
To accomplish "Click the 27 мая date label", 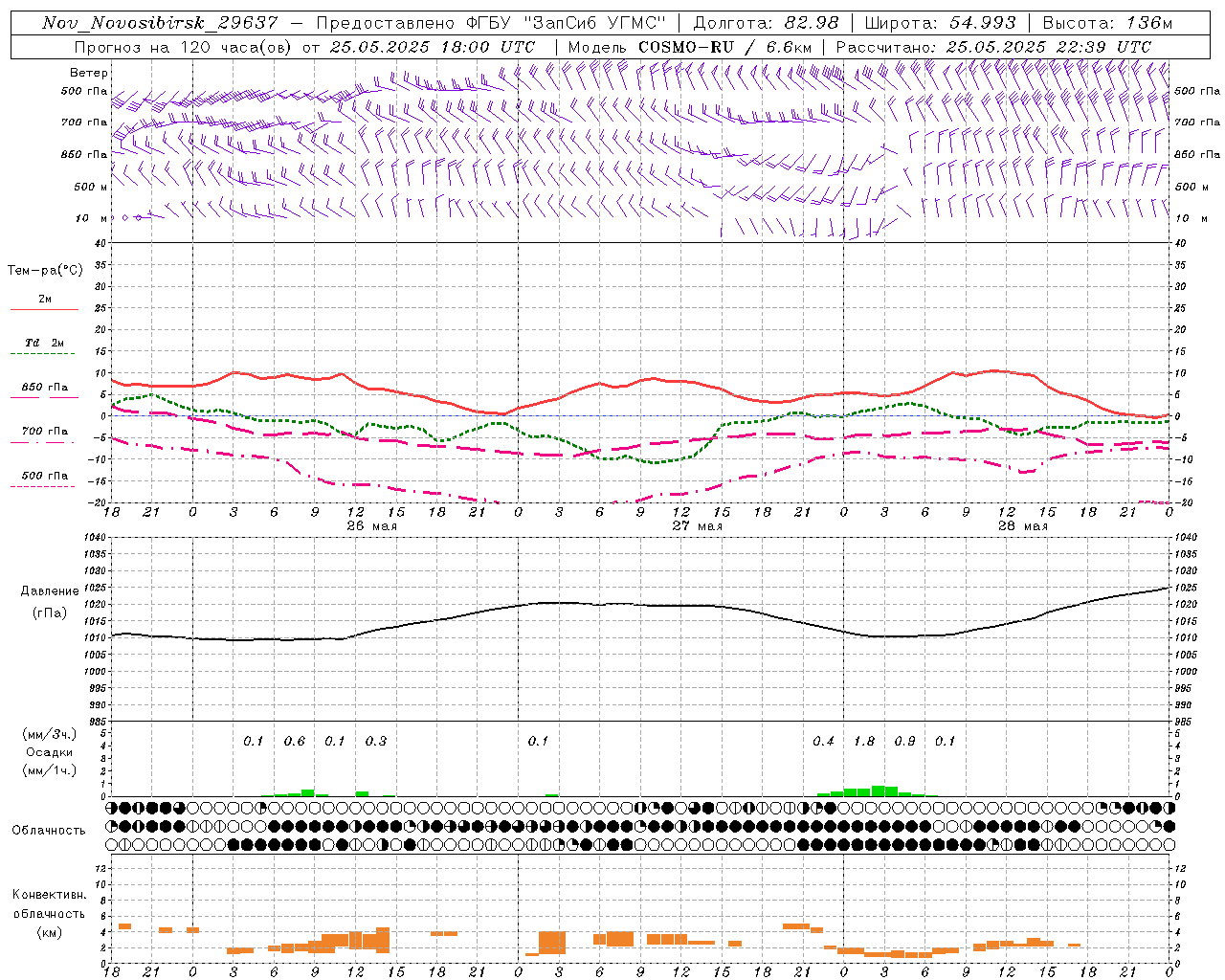I will [697, 526].
